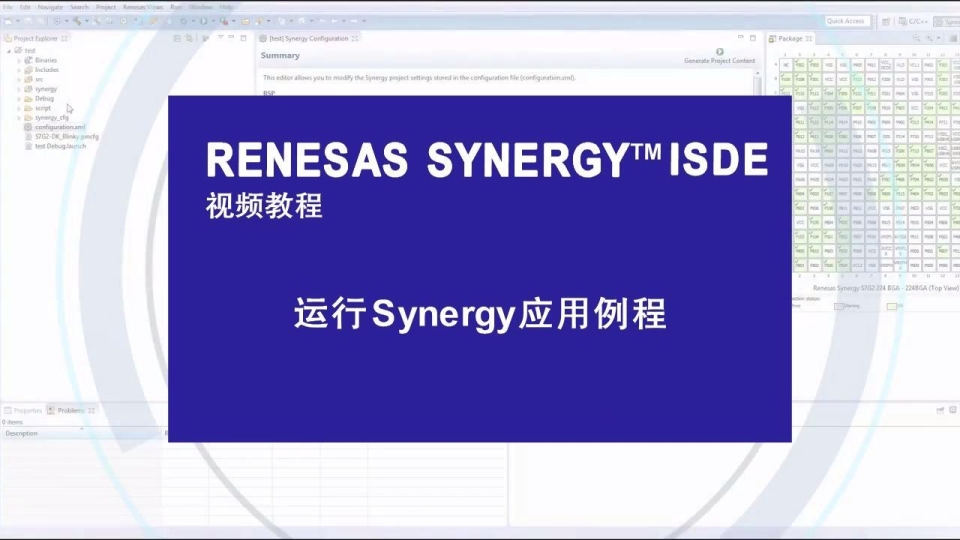Viewport: 960px width, 540px height.
Task: Close the Package view tab
Action: (809, 39)
